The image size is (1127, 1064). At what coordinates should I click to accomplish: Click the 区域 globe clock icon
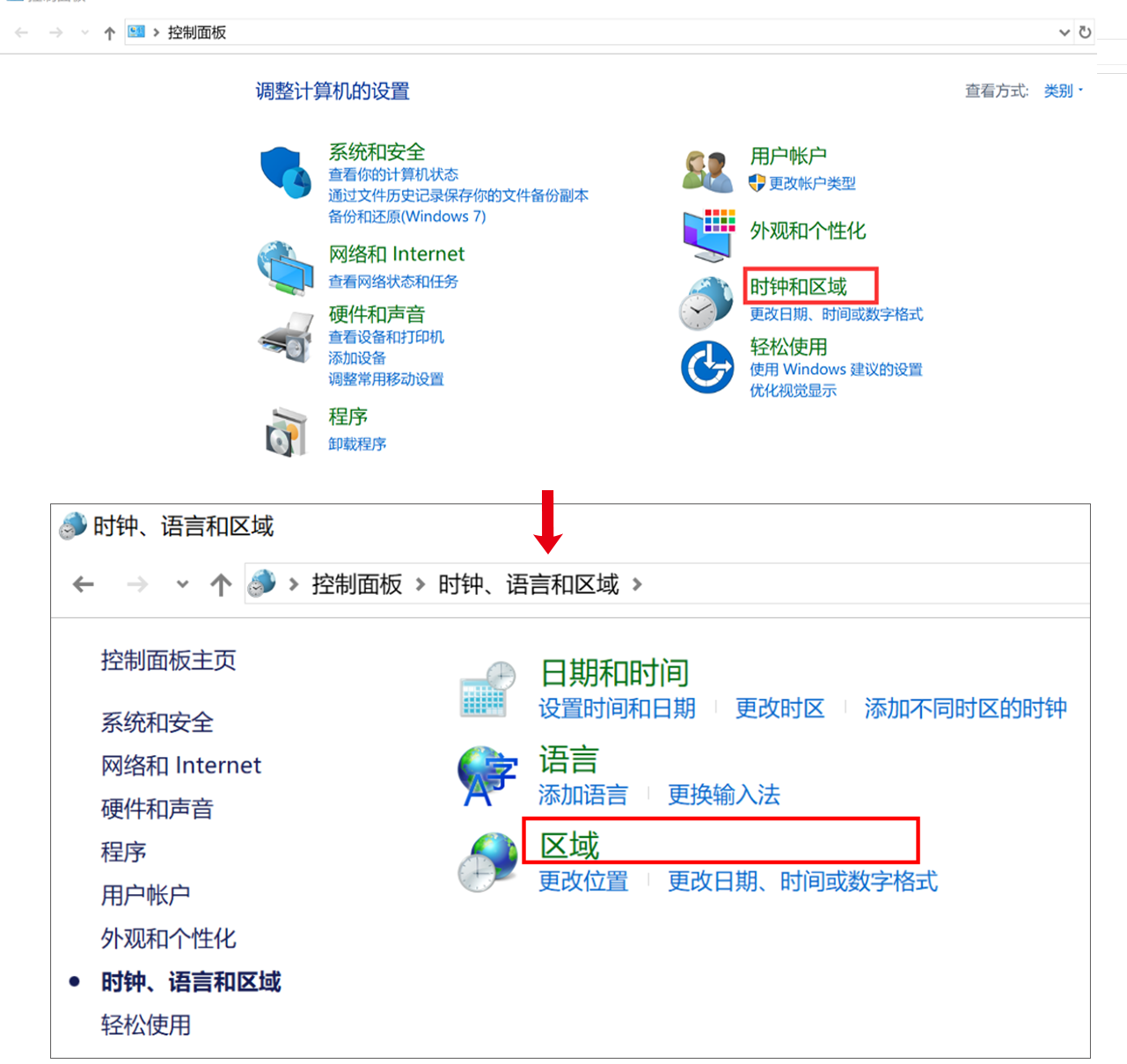[487, 862]
